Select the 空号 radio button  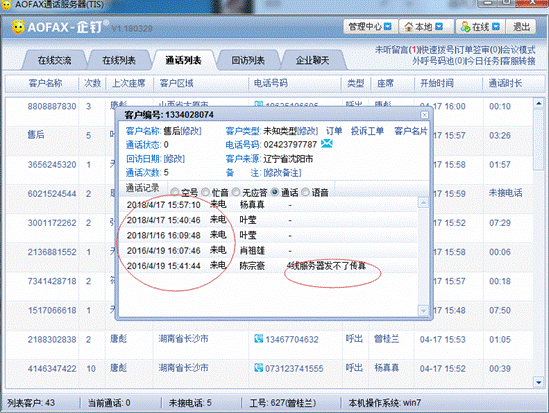point(175,192)
